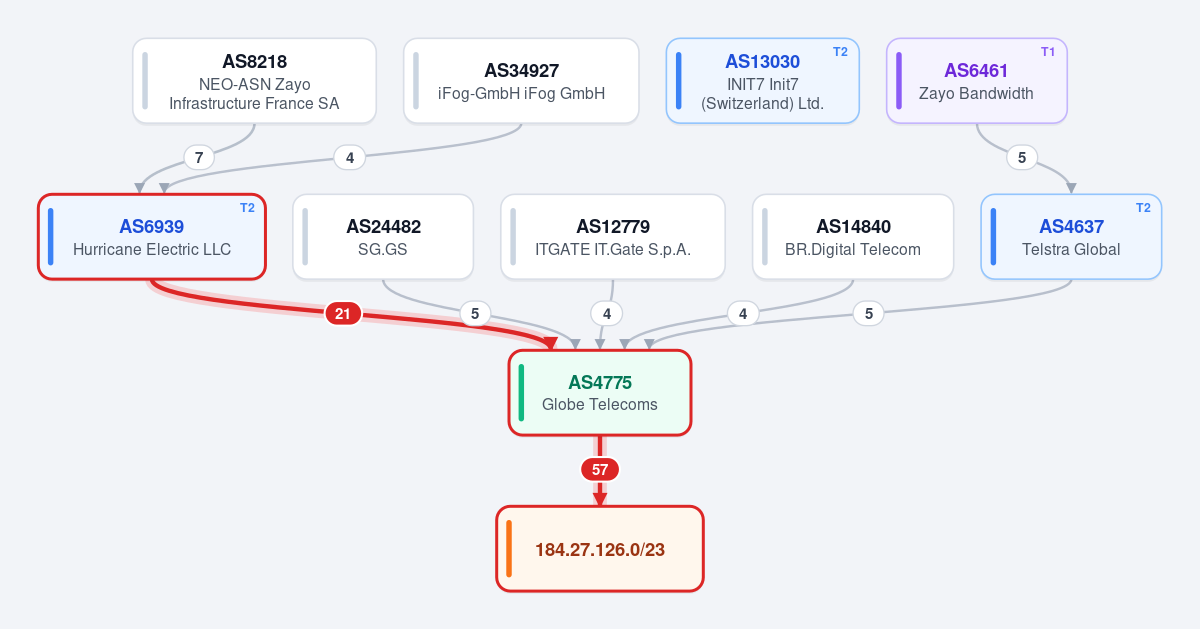The image size is (1200, 629).
Task: Select the AS14840 BR.Digital Telecom node
Action: pos(853,237)
